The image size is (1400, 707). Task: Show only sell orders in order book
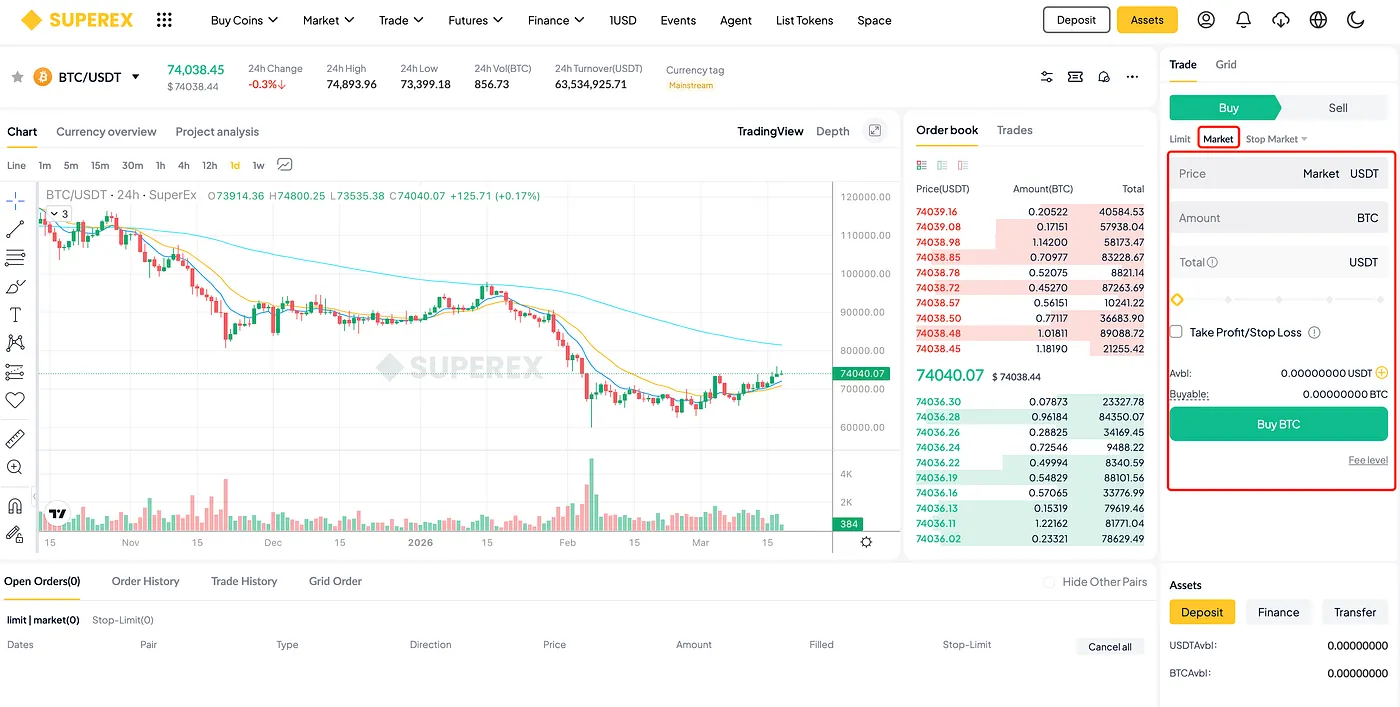963,165
